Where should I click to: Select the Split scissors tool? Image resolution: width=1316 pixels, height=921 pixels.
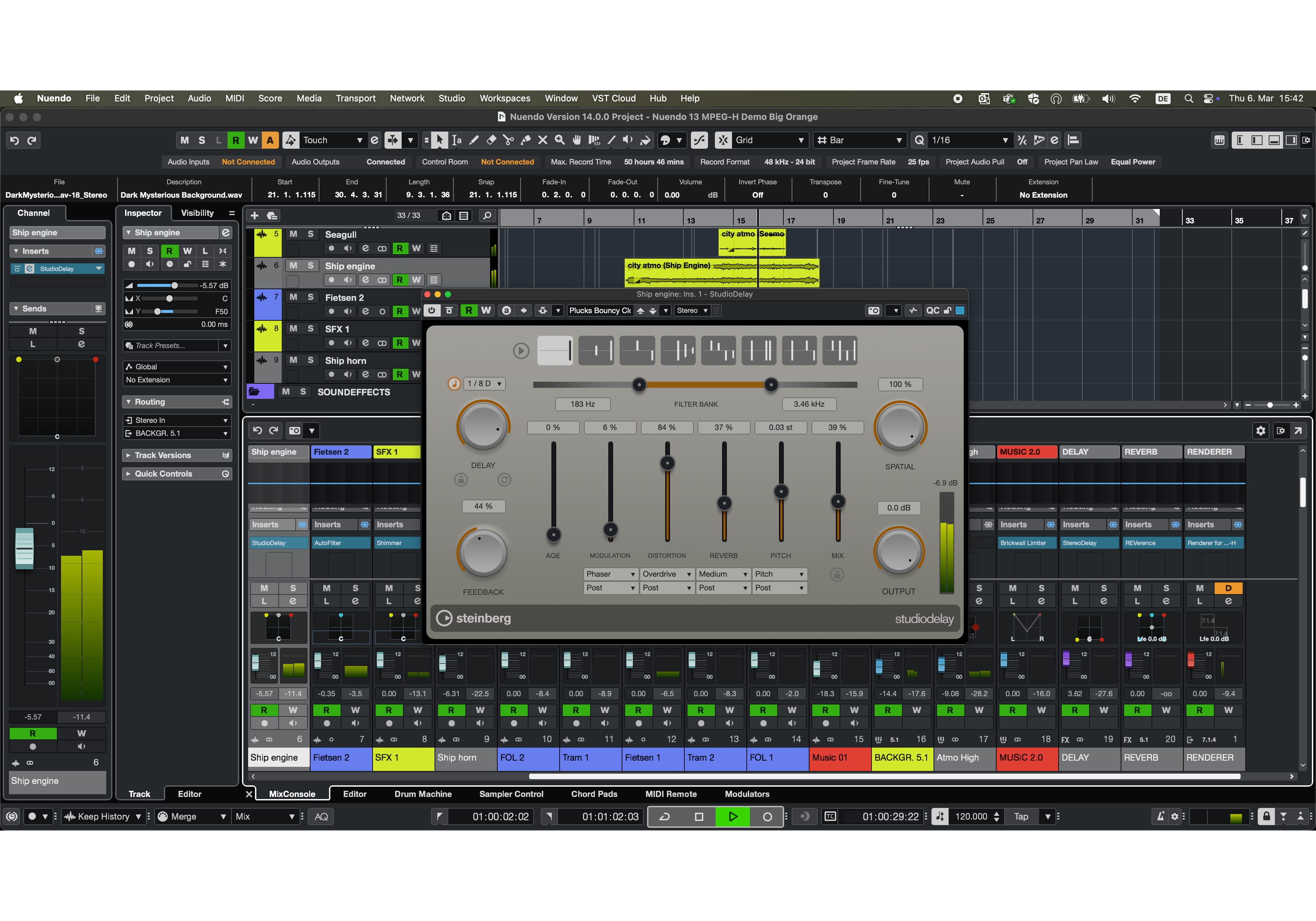[508, 140]
